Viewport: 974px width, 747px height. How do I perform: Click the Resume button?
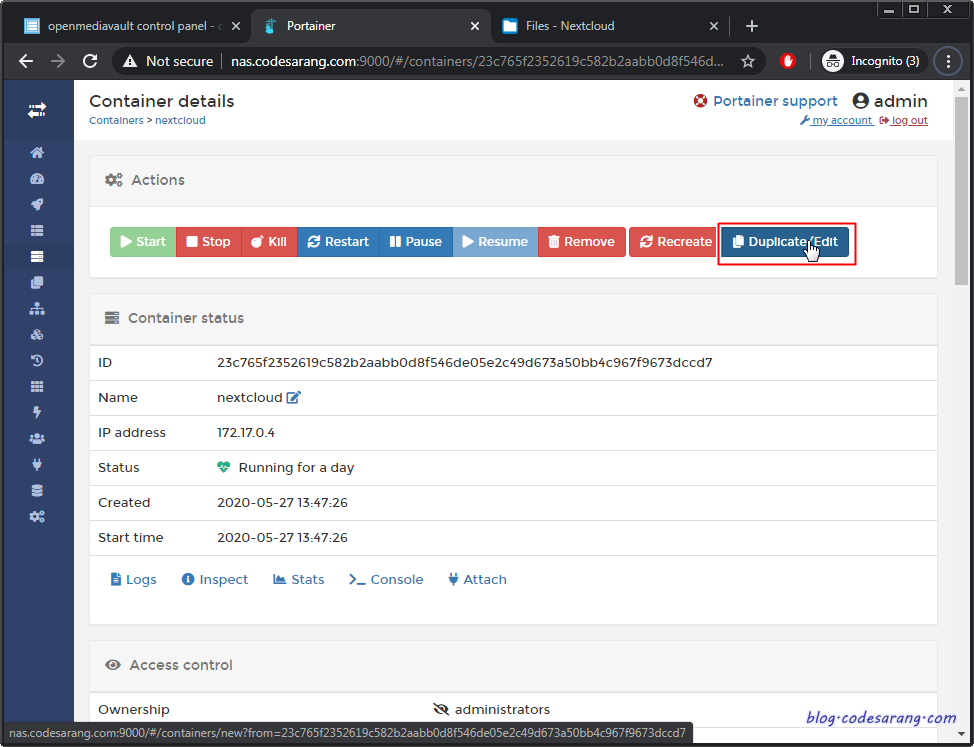tap(495, 242)
